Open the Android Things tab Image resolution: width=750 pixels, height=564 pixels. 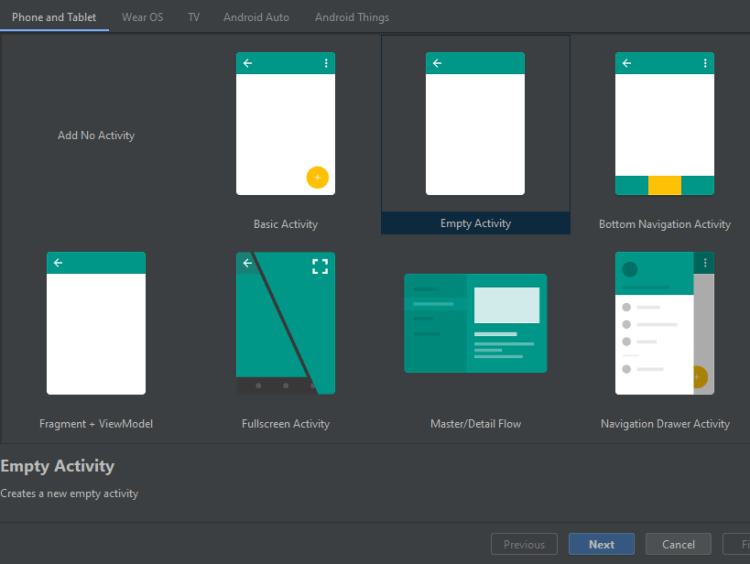352,17
